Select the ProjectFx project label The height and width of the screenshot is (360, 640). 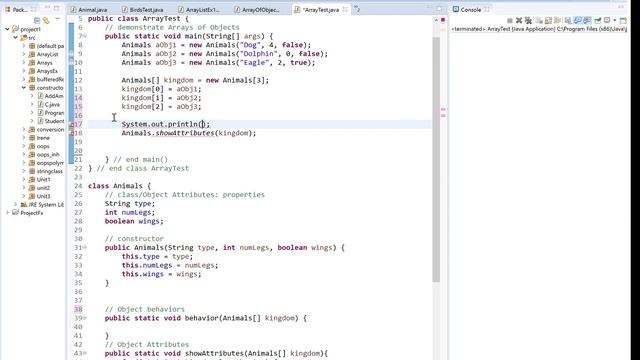pos(32,213)
